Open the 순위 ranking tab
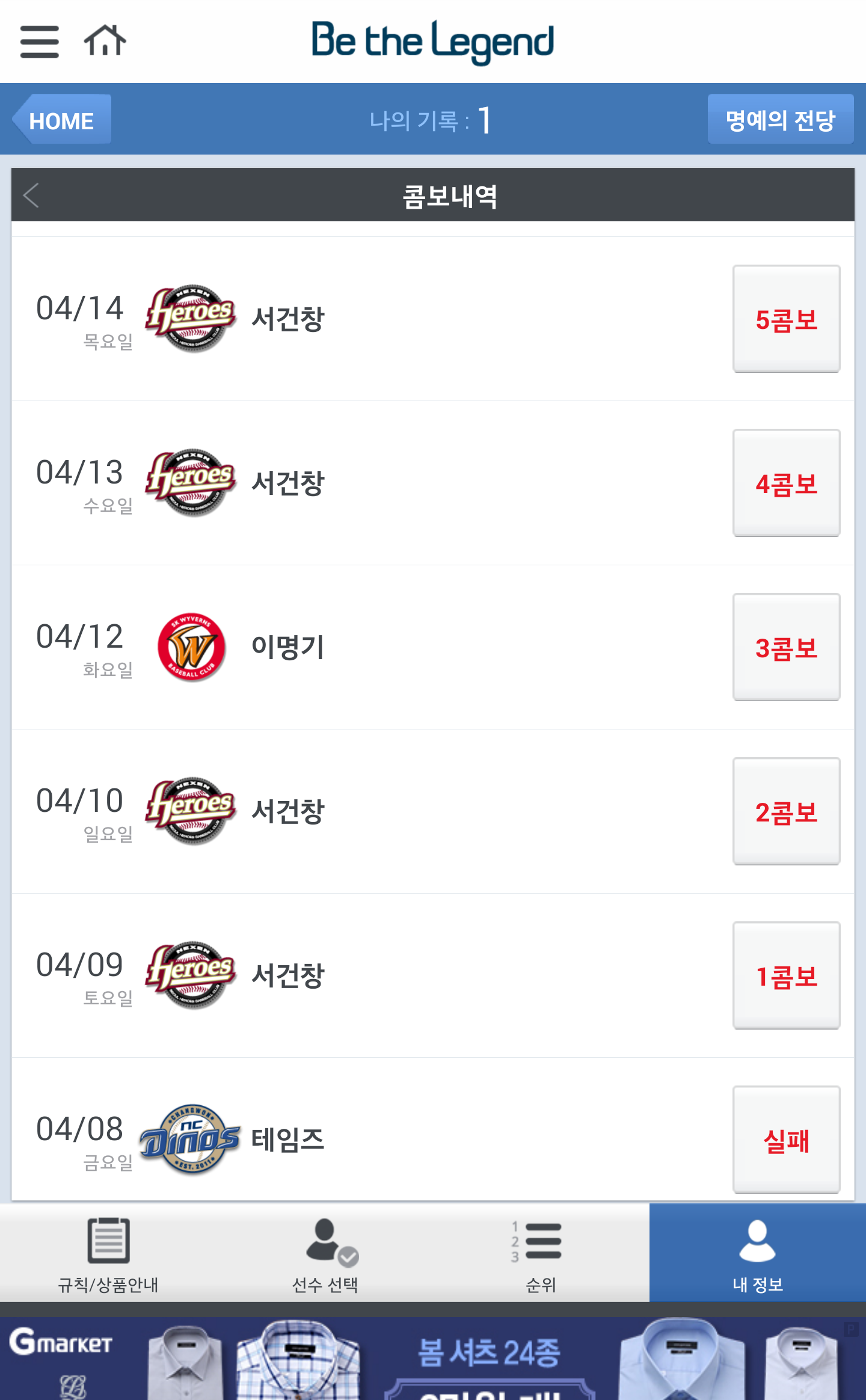Image resolution: width=866 pixels, height=1400 pixels. coord(541,1253)
